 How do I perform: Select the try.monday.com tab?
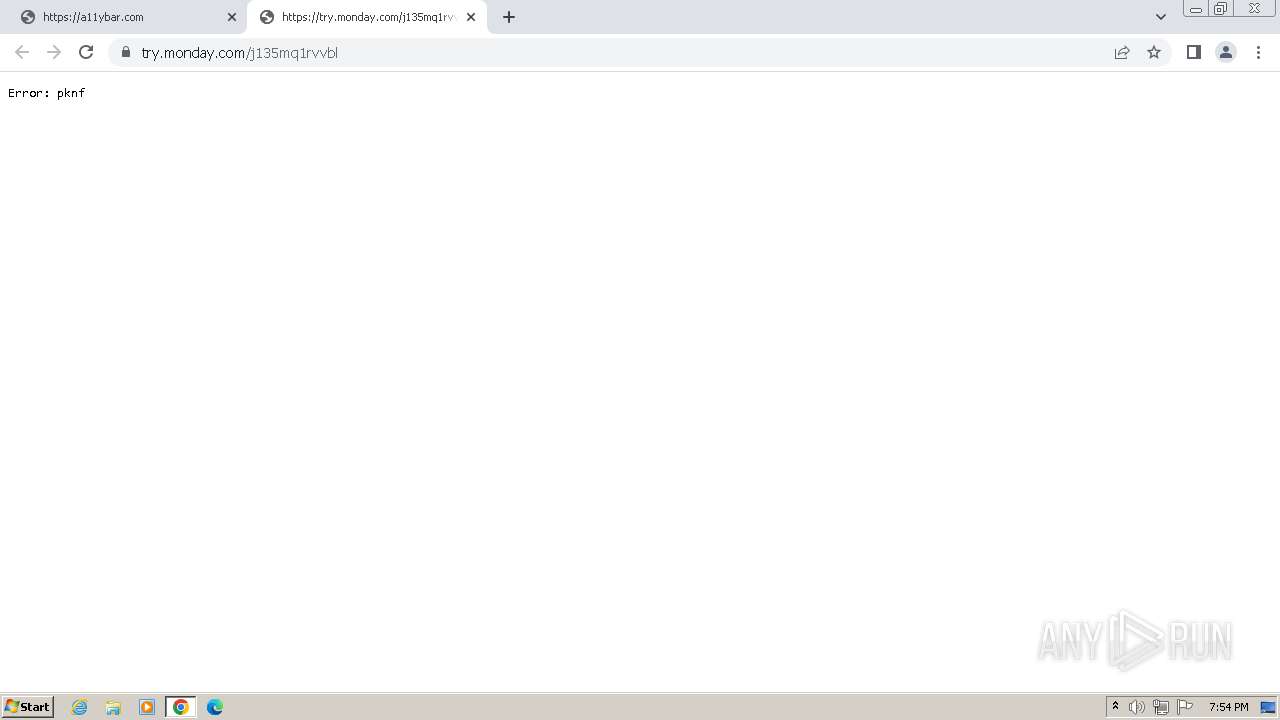pos(367,17)
